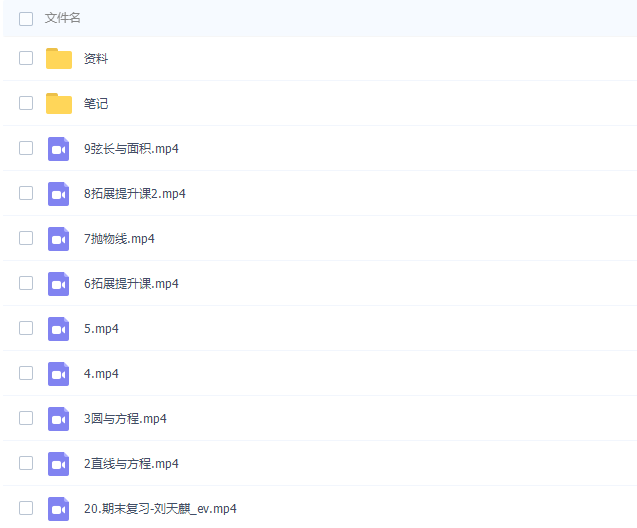Select checkbox for 4.mp4
Viewport: 637px width, 528px height.
(26, 374)
